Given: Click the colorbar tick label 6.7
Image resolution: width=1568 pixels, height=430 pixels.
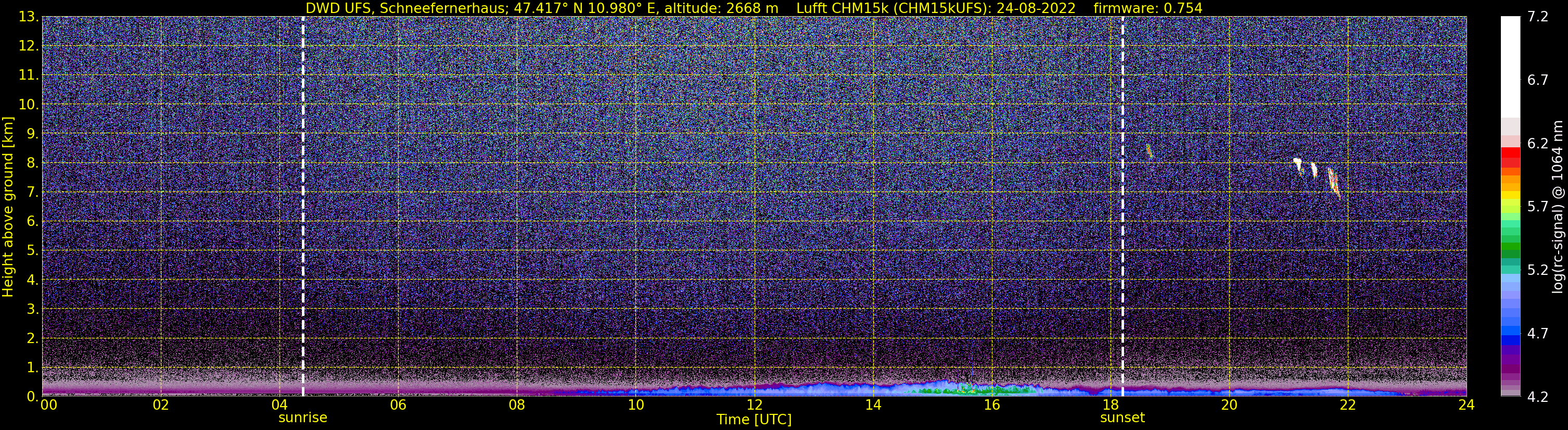Looking at the screenshot, I should tap(1538, 80).
